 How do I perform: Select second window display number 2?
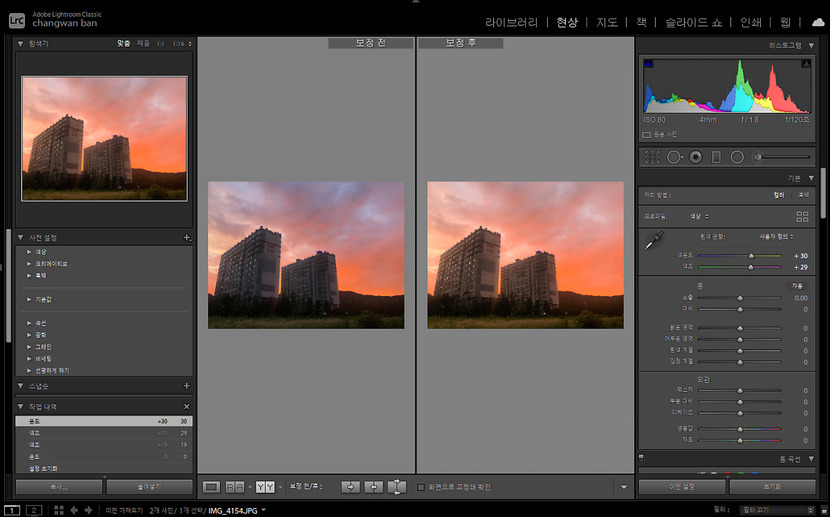[34, 511]
